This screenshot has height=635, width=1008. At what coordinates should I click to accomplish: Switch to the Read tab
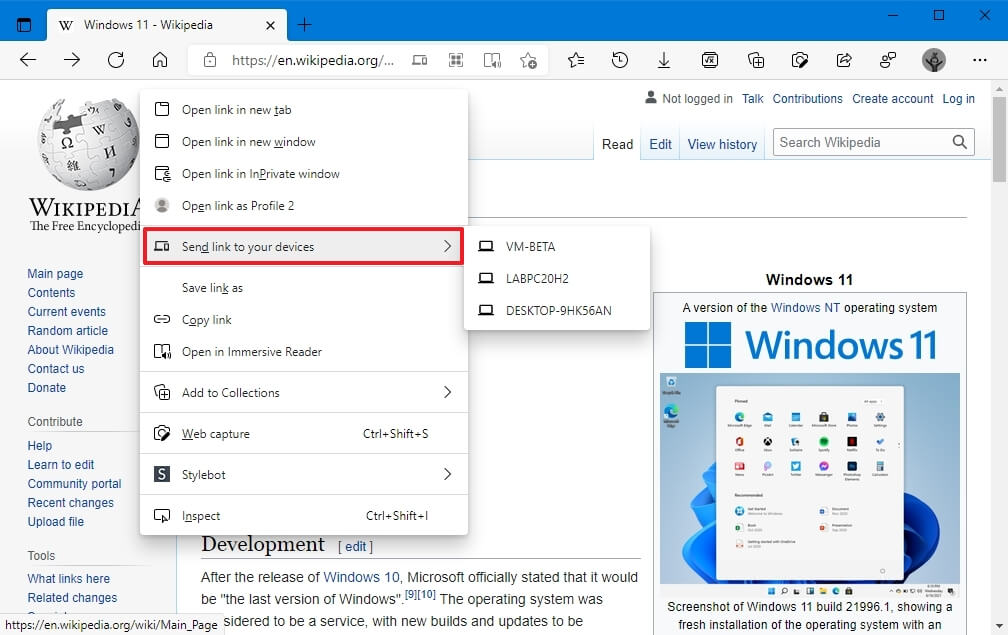tap(617, 145)
